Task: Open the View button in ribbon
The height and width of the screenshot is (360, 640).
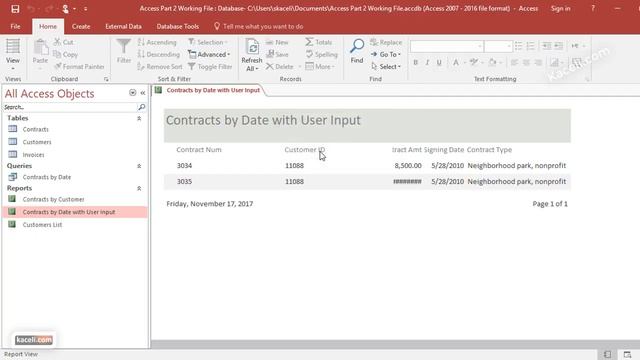Action: point(13,55)
